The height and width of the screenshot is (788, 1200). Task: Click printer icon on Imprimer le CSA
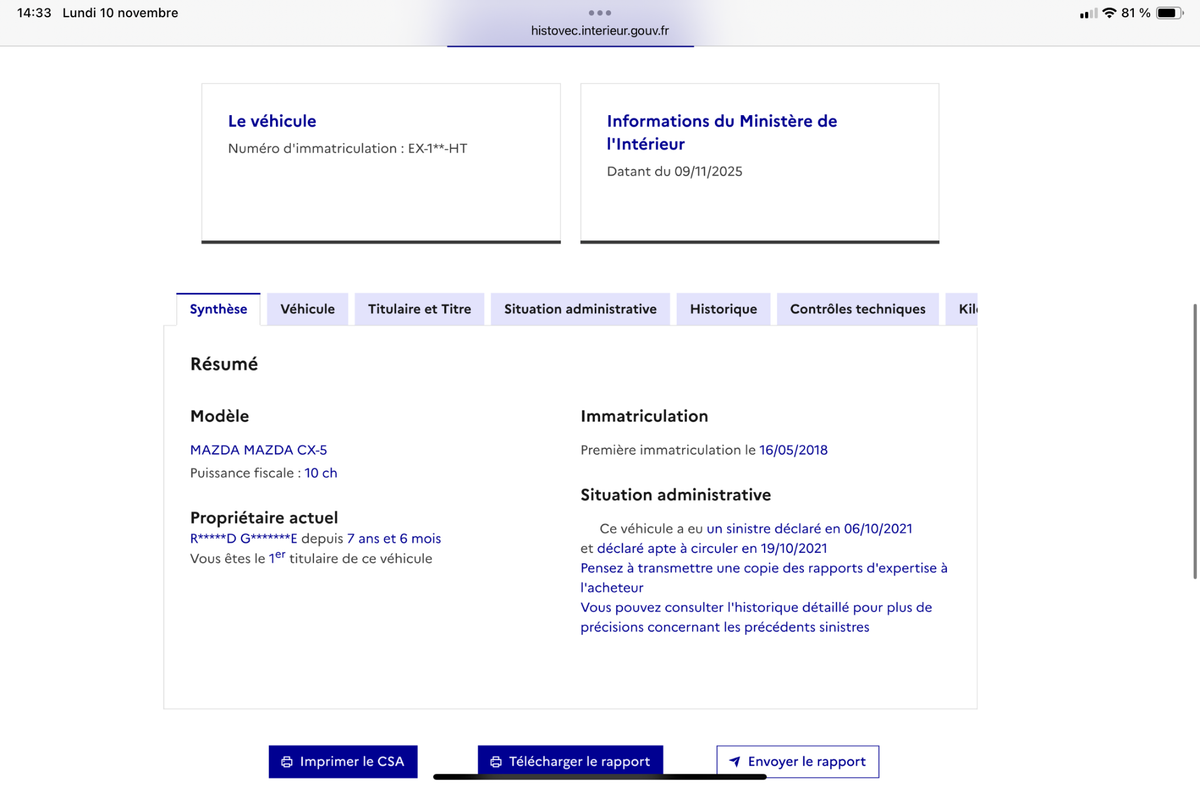[287, 762]
